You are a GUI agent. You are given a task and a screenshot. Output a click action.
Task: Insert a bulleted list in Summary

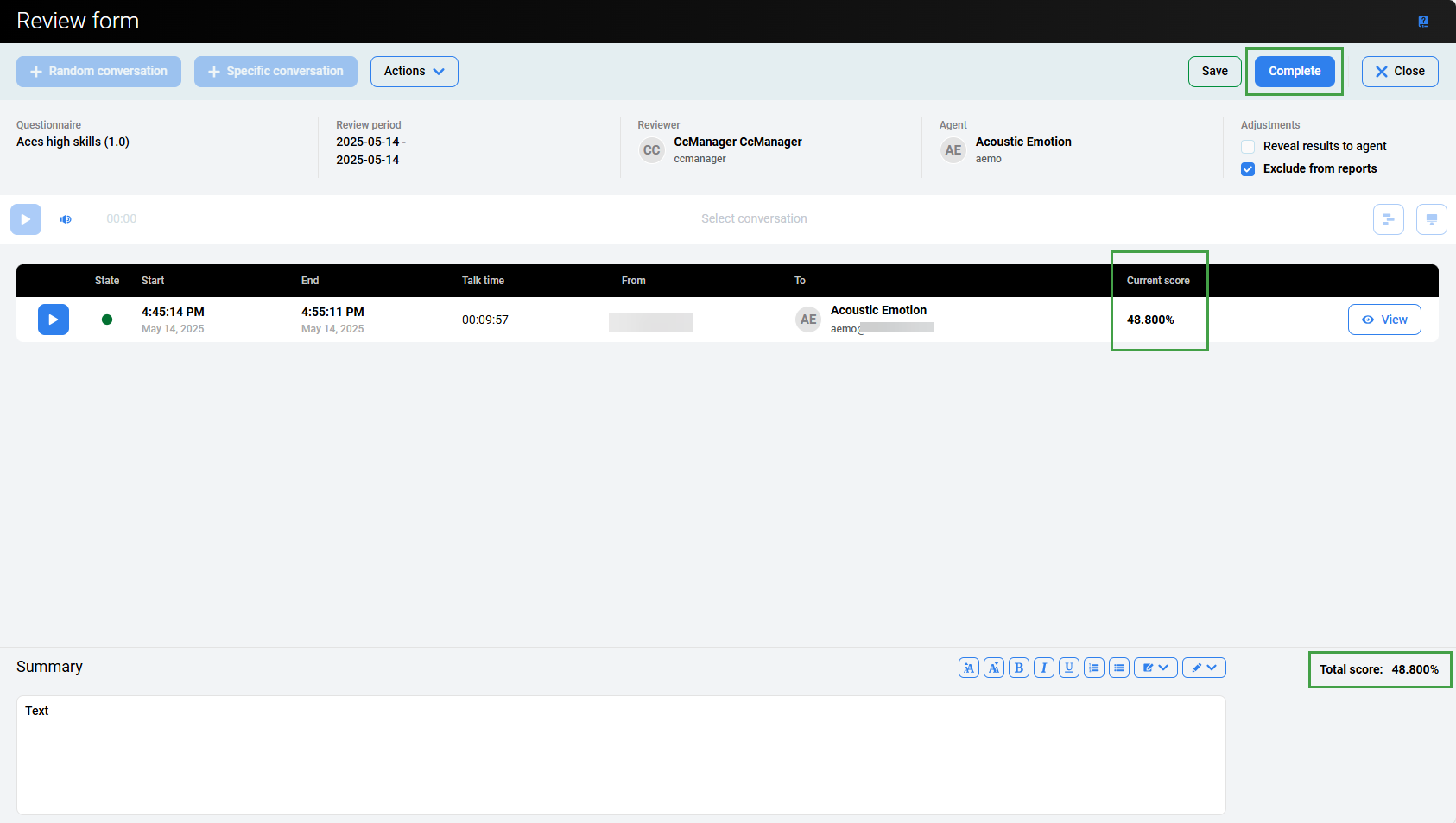[1118, 668]
